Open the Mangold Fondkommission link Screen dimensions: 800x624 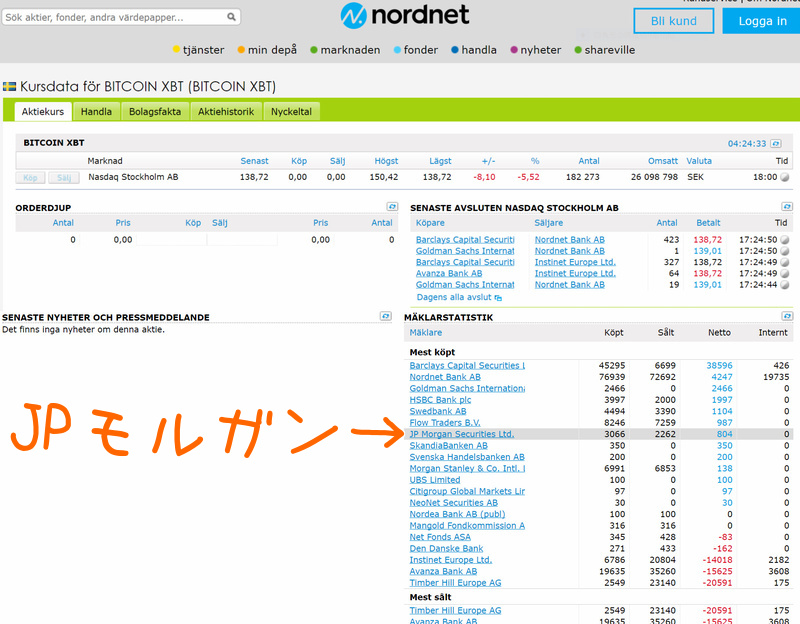coord(467,526)
